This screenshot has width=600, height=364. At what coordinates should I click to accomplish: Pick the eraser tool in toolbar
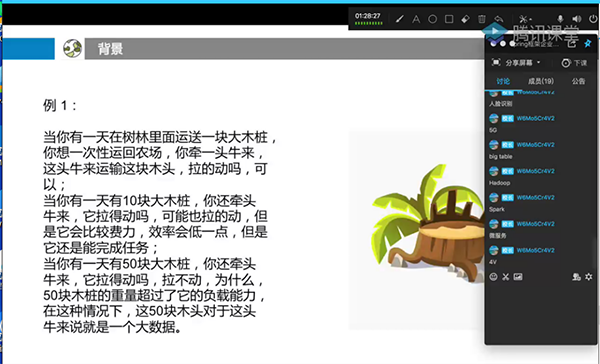point(465,19)
